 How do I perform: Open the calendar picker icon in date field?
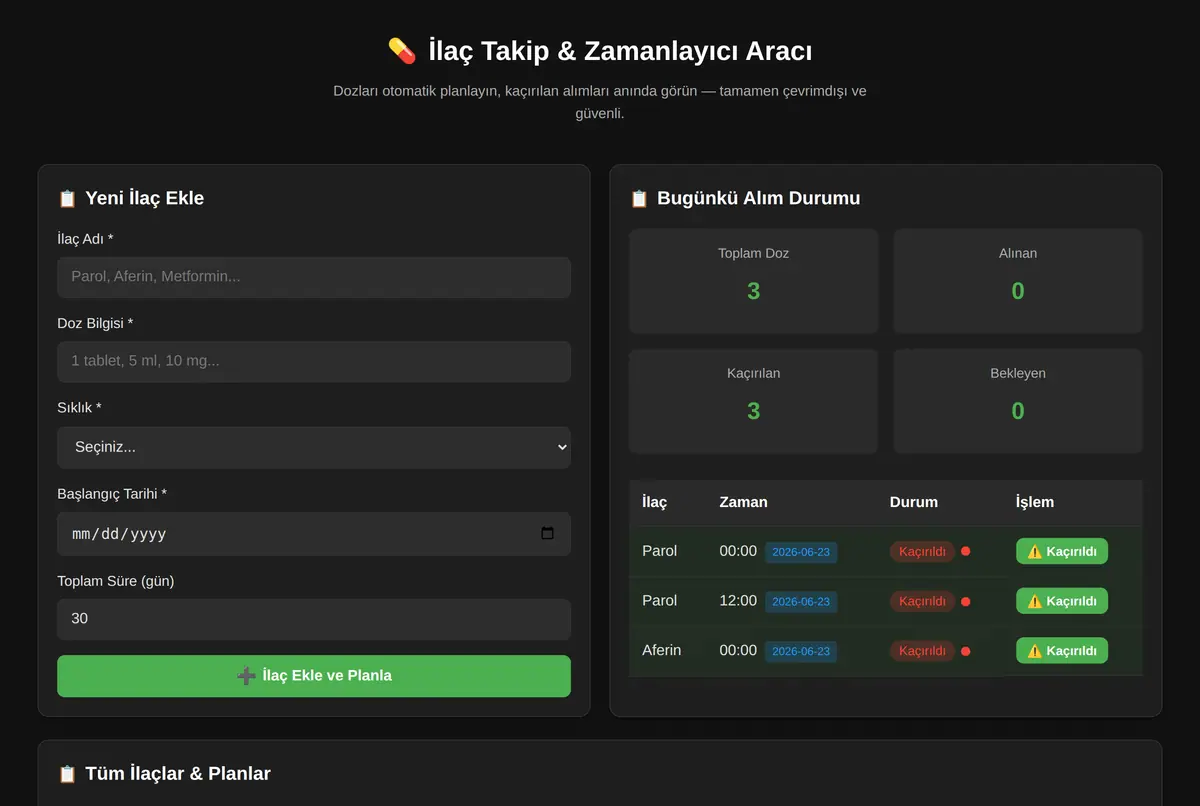[547, 534]
